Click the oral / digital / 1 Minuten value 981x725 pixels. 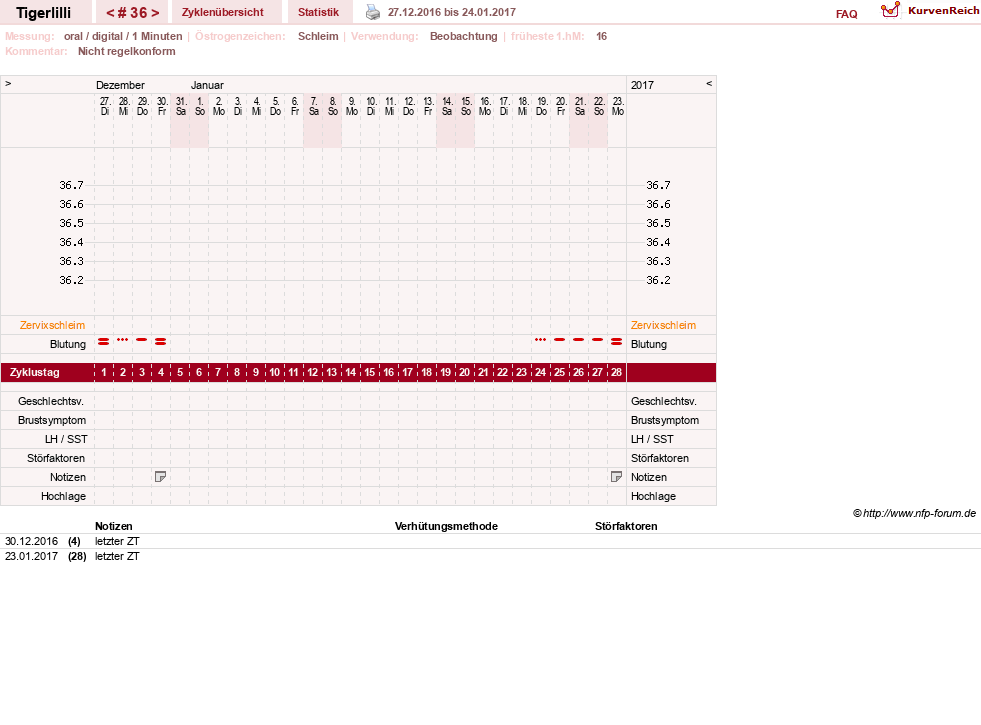123,36
